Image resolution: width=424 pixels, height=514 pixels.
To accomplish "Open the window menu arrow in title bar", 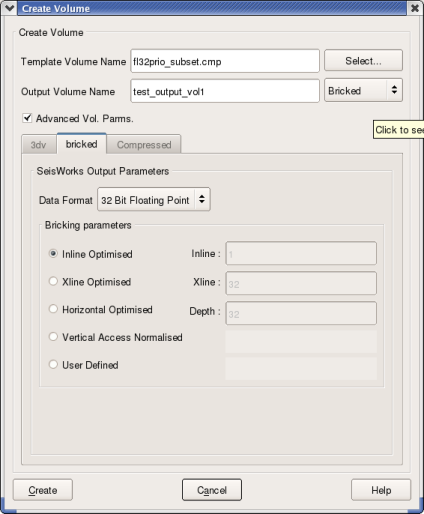I will coord(9,8).
